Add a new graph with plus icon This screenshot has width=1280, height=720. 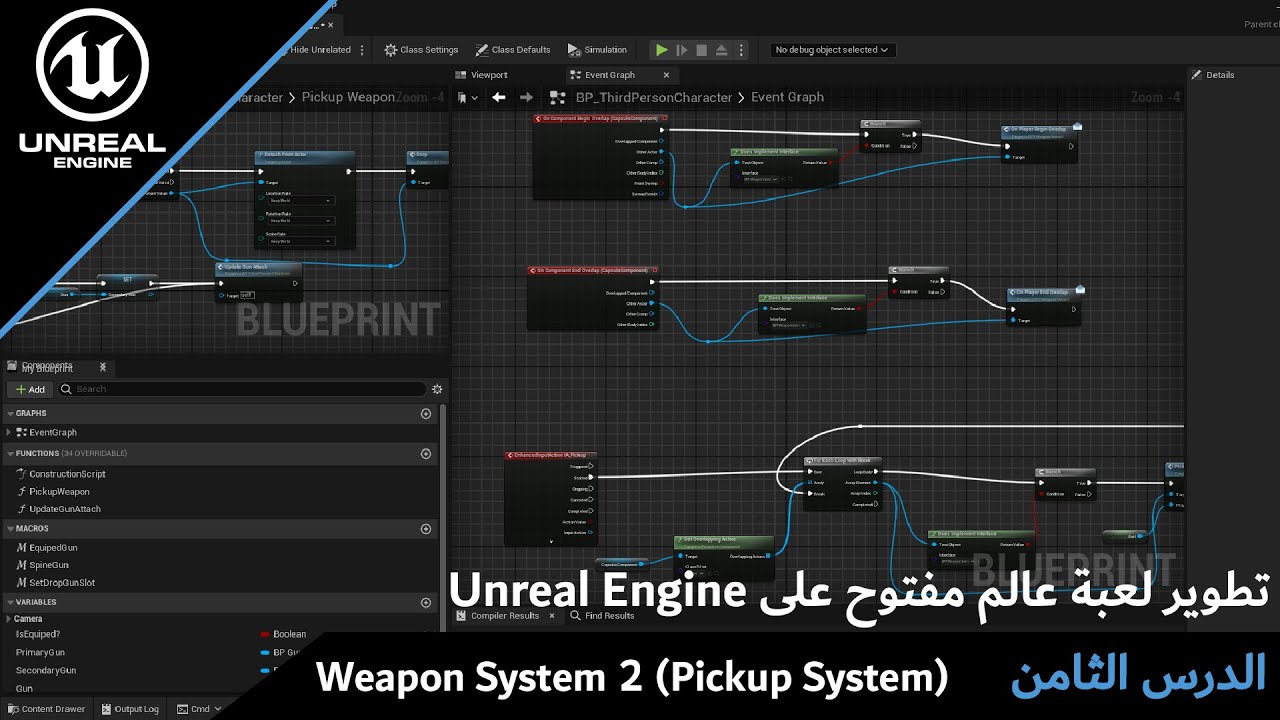click(426, 413)
